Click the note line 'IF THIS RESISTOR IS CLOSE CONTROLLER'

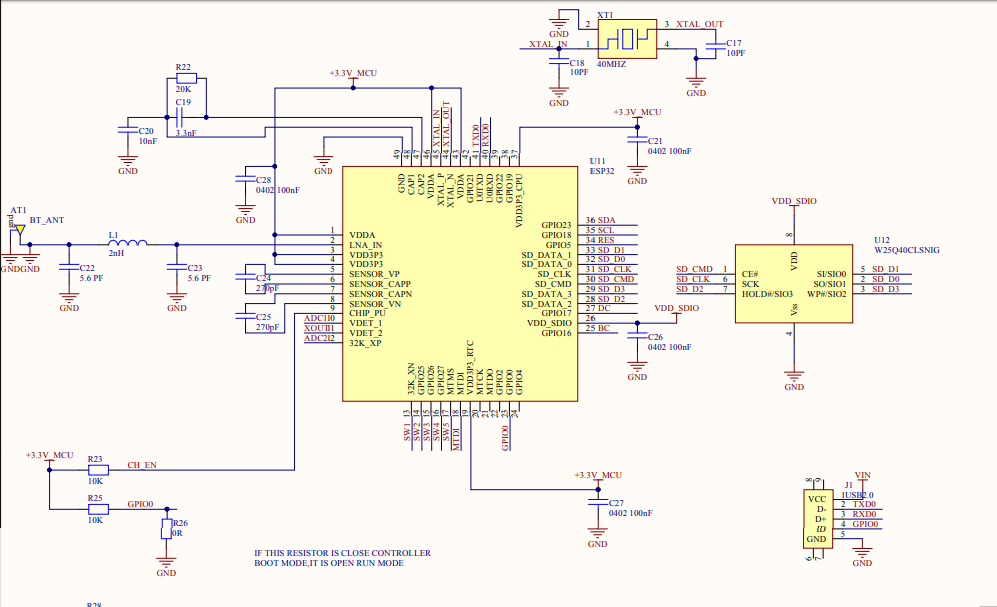click(x=343, y=553)
